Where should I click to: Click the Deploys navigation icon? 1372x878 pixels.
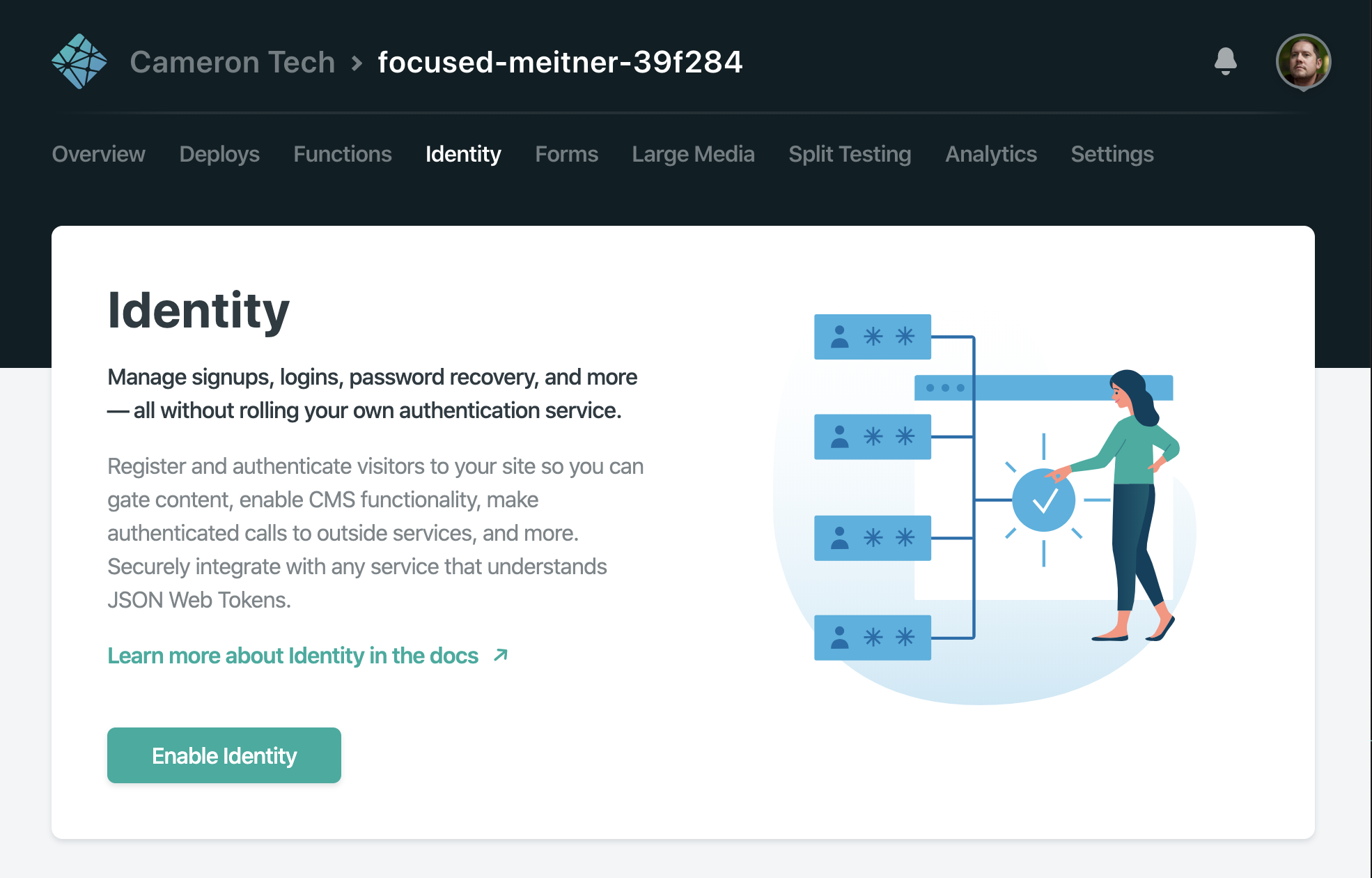point(218,154)
